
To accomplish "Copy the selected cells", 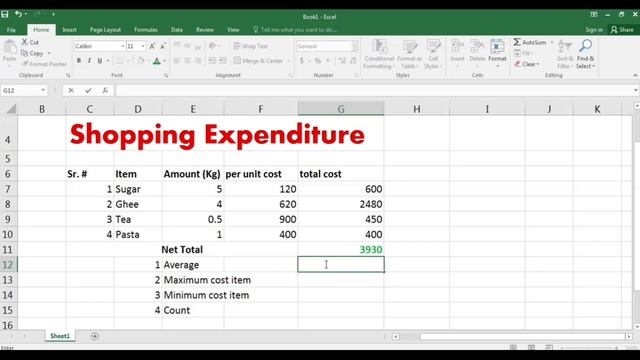I will (32, 53).
